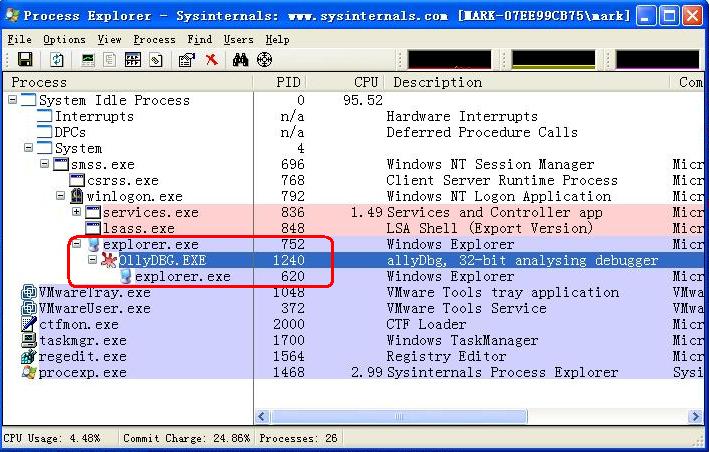709x452 pixels.
Task: Click the third mini graph in toolbar
Action: tap(657, 60)
